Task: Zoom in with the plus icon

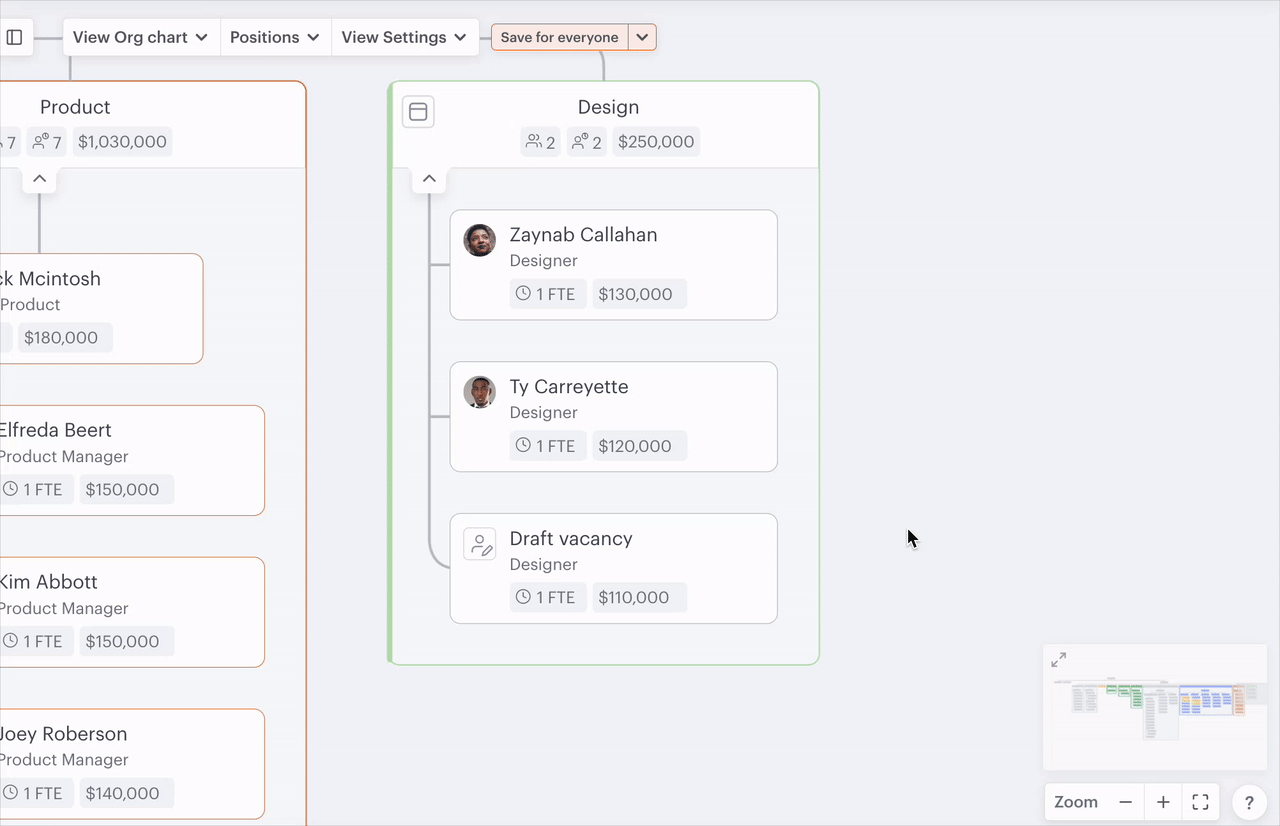Action: tap(1163, 802)
